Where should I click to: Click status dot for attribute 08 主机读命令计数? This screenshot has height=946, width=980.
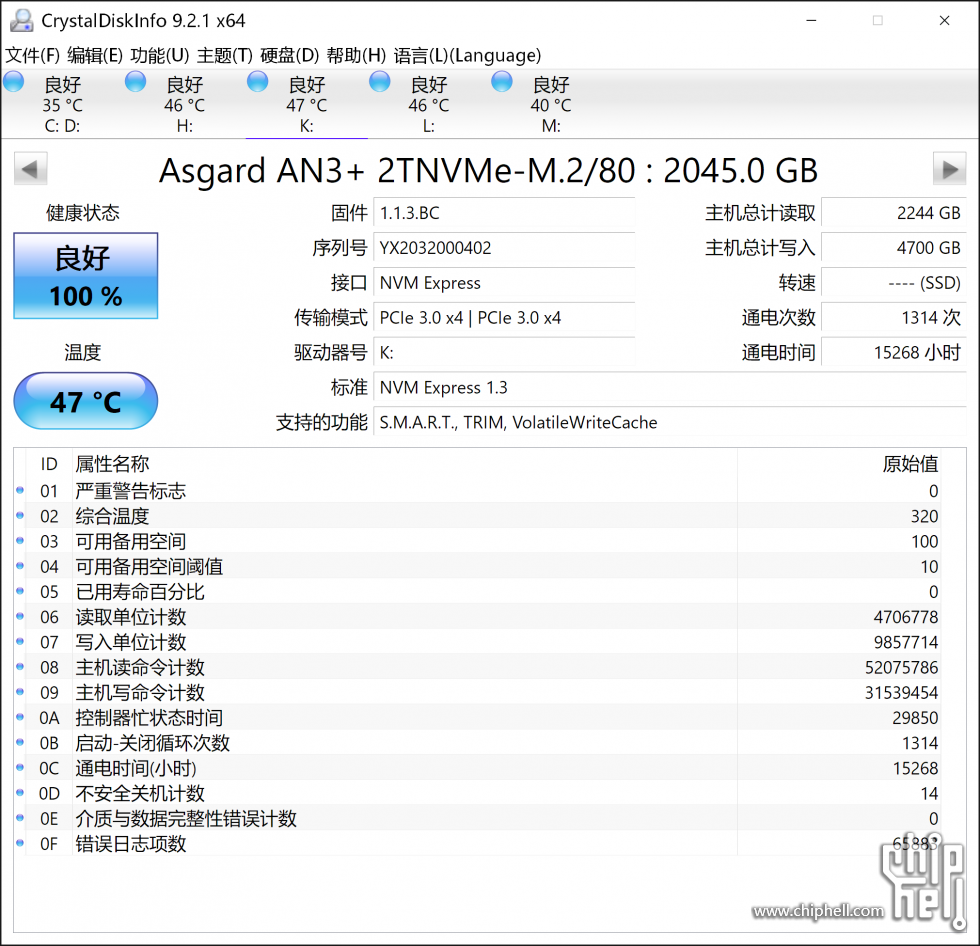tap(20, 667)
